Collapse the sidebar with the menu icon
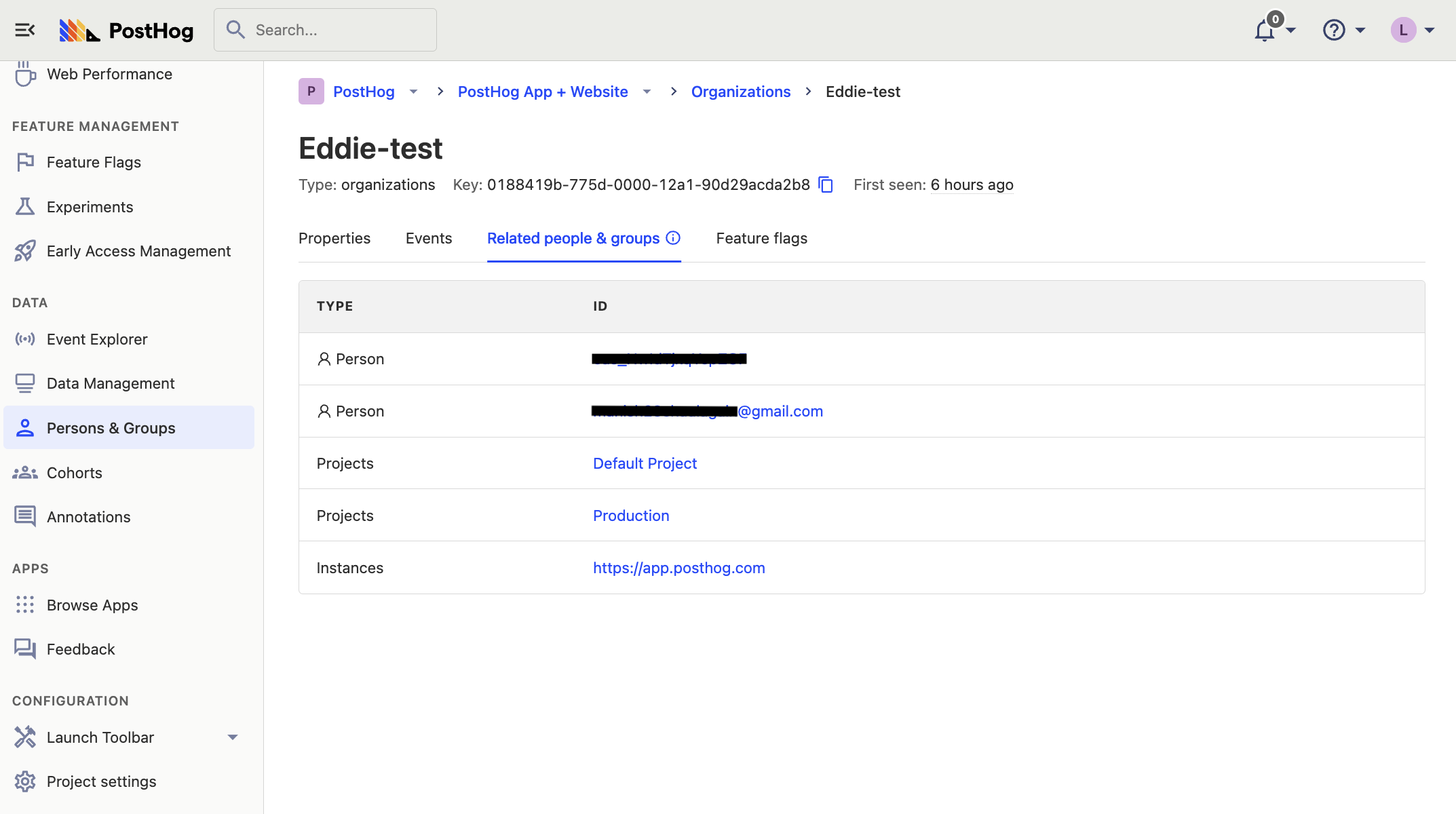 [x=25, y=30]
